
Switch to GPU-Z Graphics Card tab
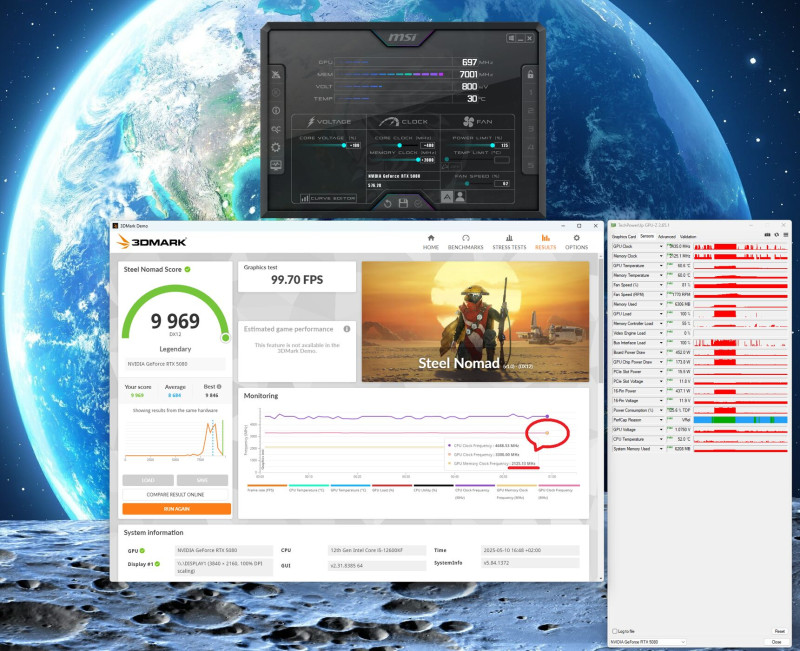point(624,237)
